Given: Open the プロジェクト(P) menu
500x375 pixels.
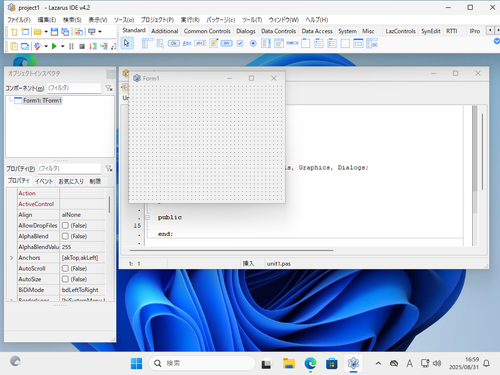Looking at the screenshot, I should 157,20.
